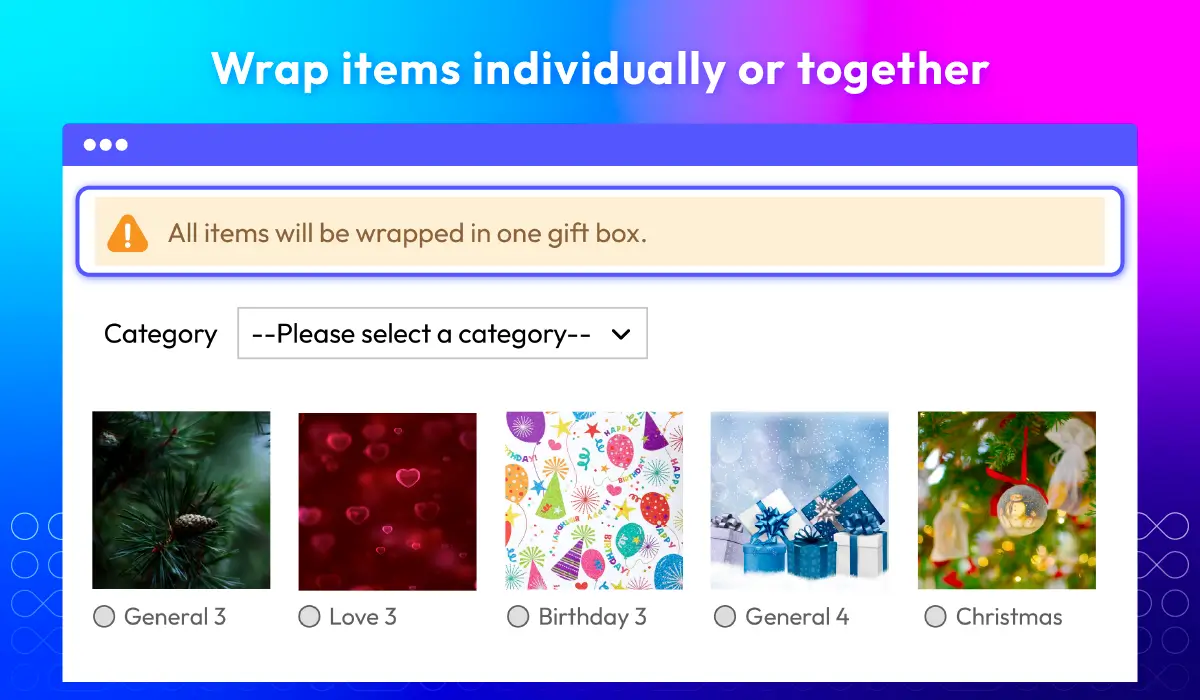
Task: Click the birthday balloons wrapping thumbnail
Action: pos(595,501)
